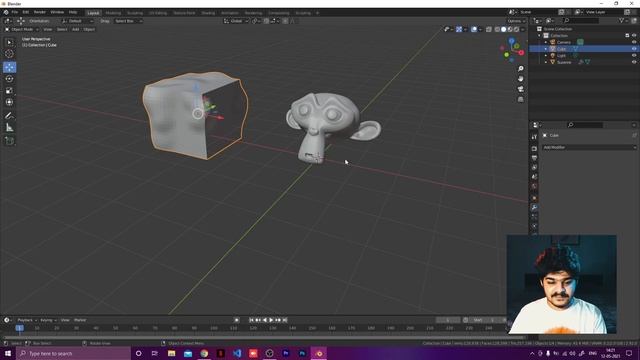Switch to Wireframe viewport shading
Viewport: 640px width, 360px height.
pos(497,29)
